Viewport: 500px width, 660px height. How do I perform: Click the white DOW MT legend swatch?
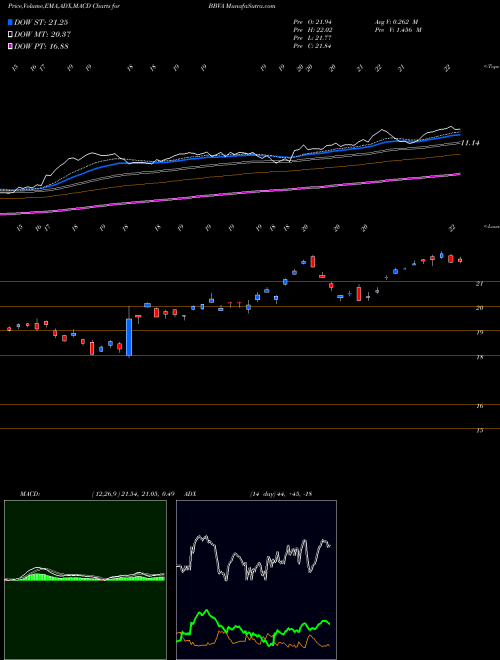(11, 35)
